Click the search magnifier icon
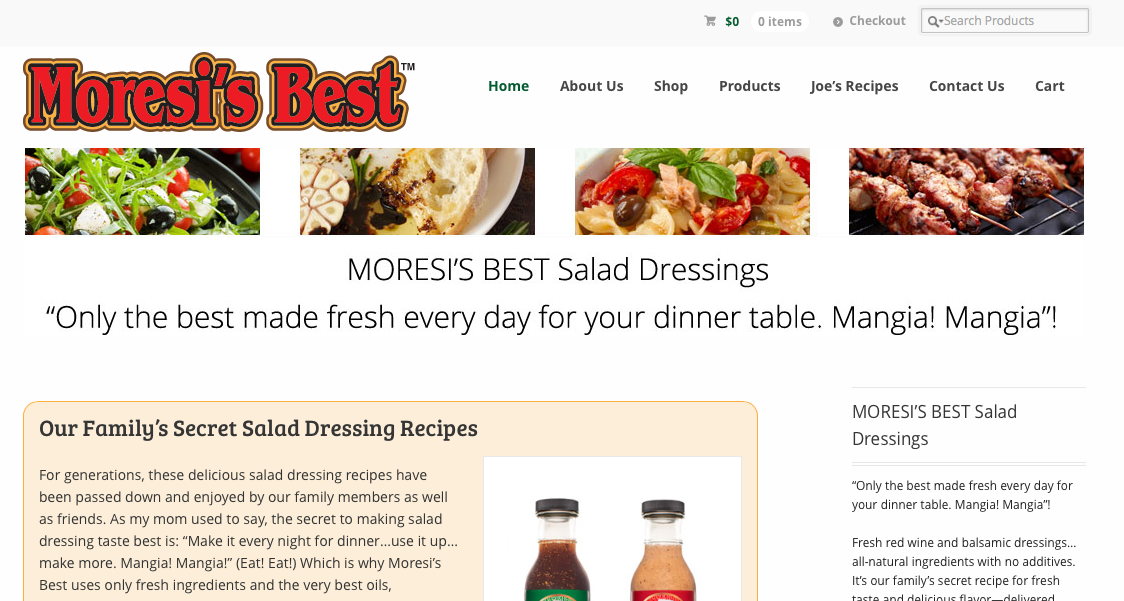This screenshot has height=601, width=1124. (933, 22)
